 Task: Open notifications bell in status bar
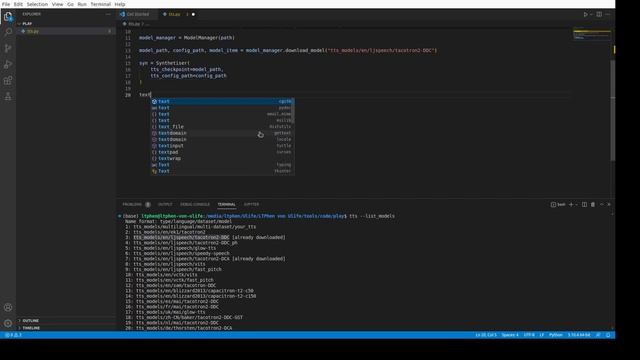pos(608,335)
